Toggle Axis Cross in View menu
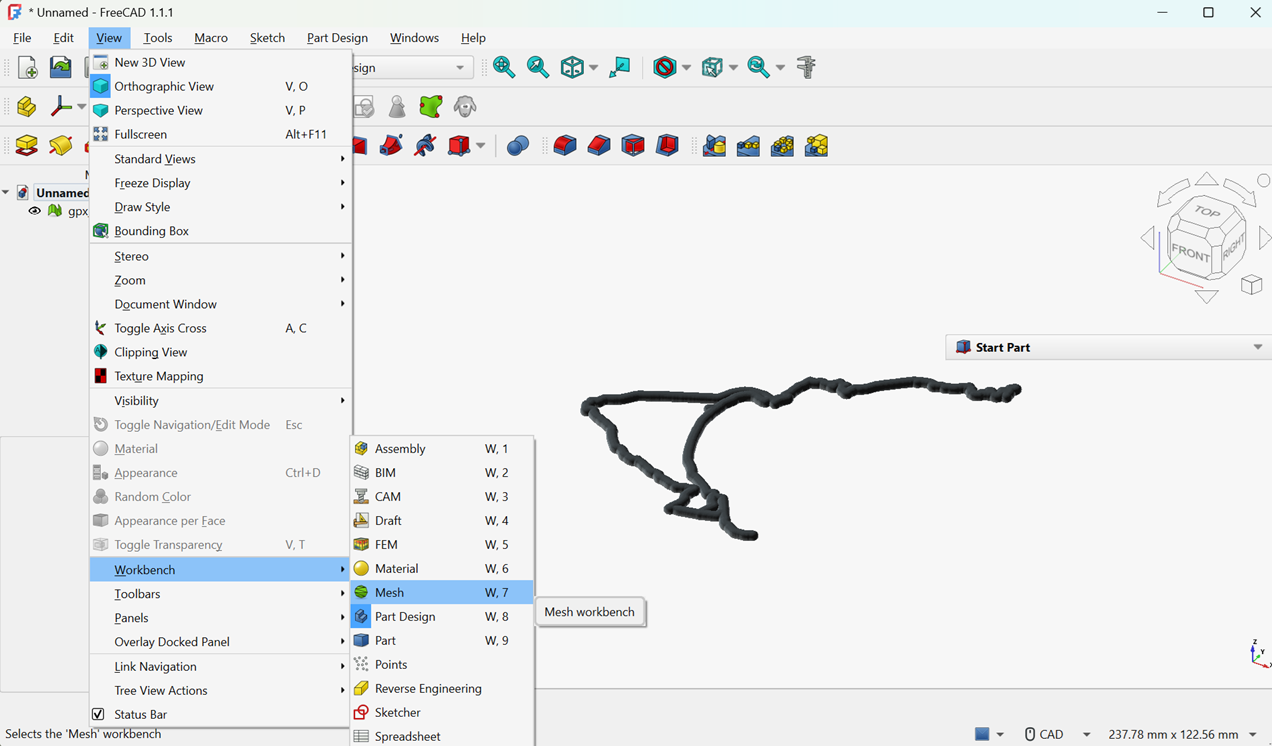 [220, 328]
